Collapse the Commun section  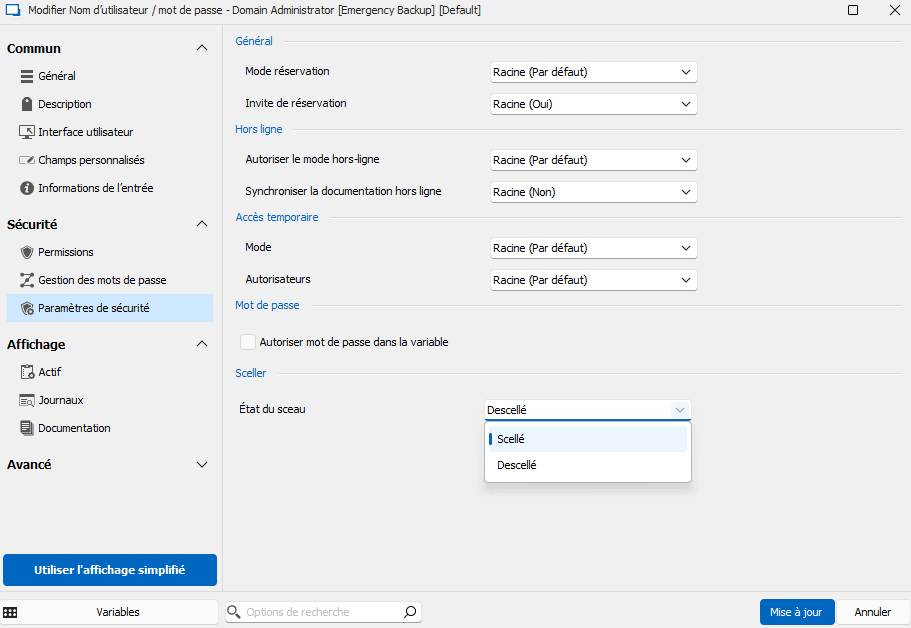200,47
